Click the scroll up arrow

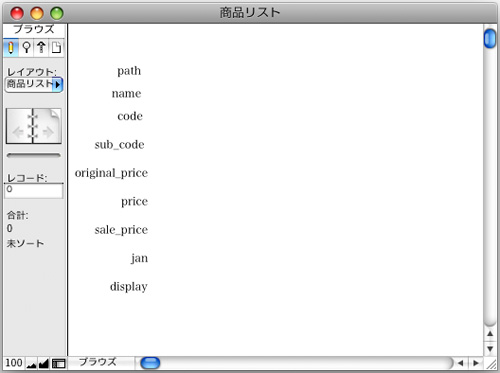pos(490,334)
